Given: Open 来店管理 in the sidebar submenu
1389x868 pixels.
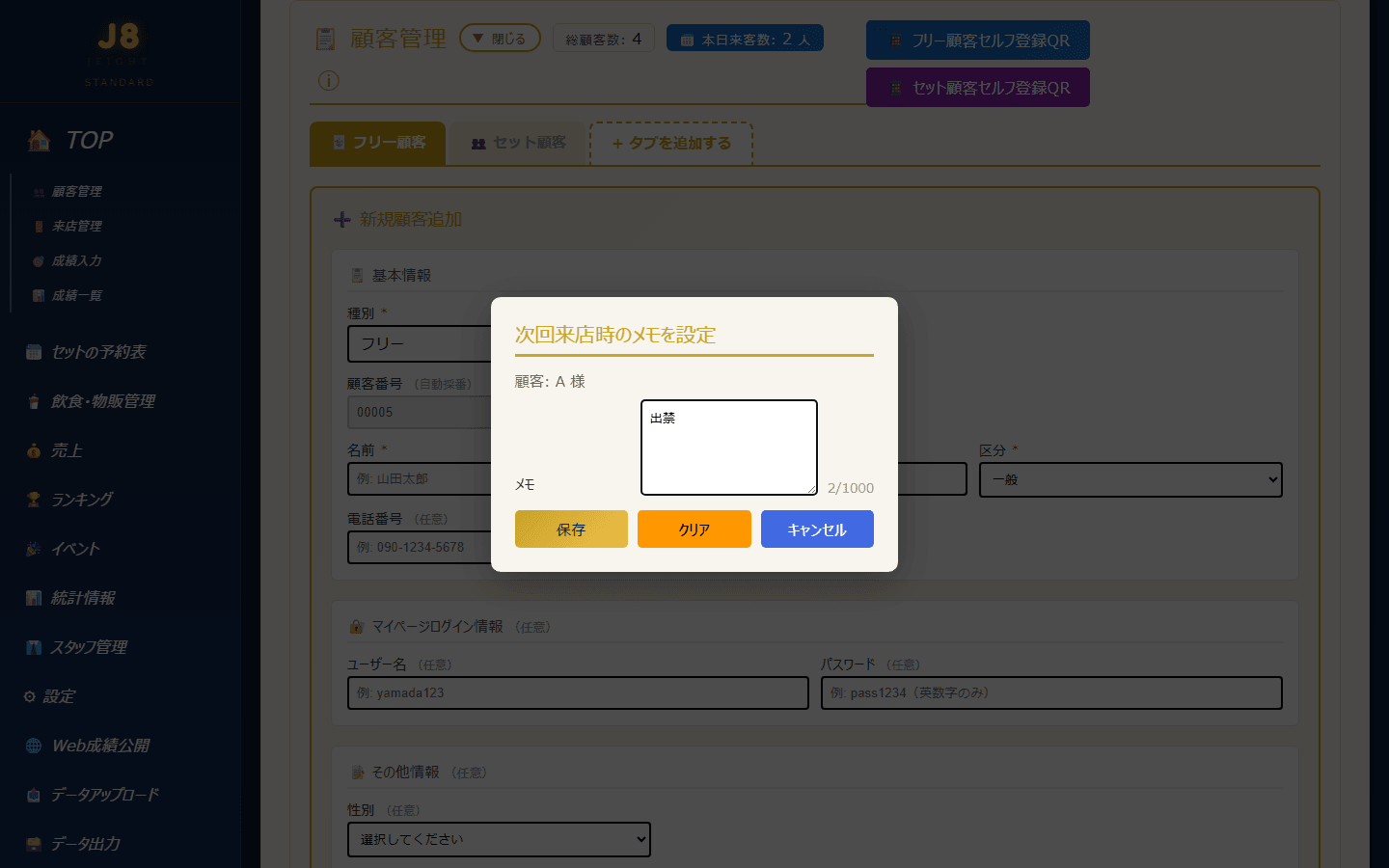Looking at the screenshot, I should pyautogui.click(x=77, y=226).
